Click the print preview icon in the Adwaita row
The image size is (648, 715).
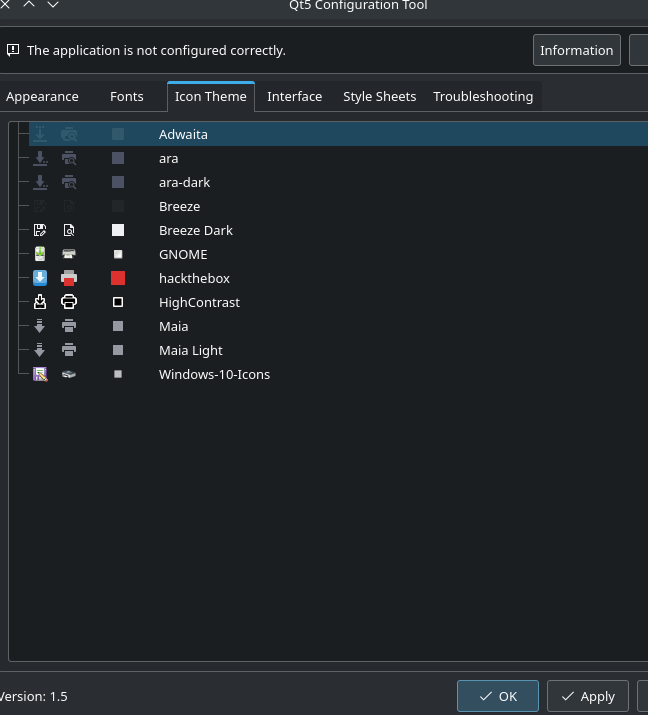coord(69,134)
